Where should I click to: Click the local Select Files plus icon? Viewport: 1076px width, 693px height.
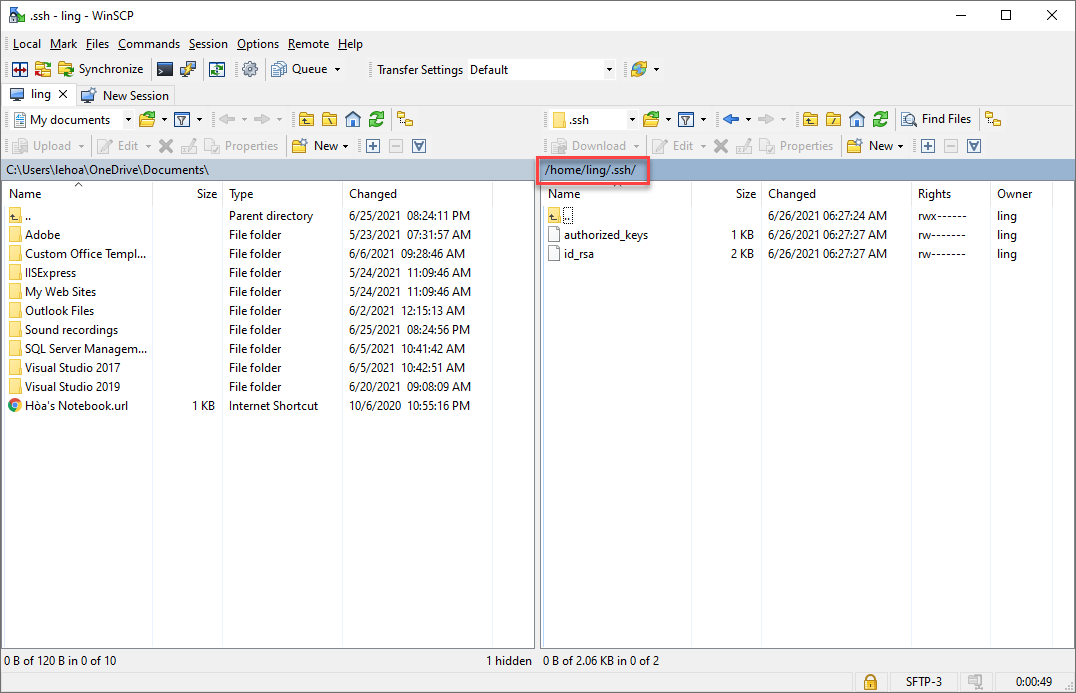coord(373,145)
